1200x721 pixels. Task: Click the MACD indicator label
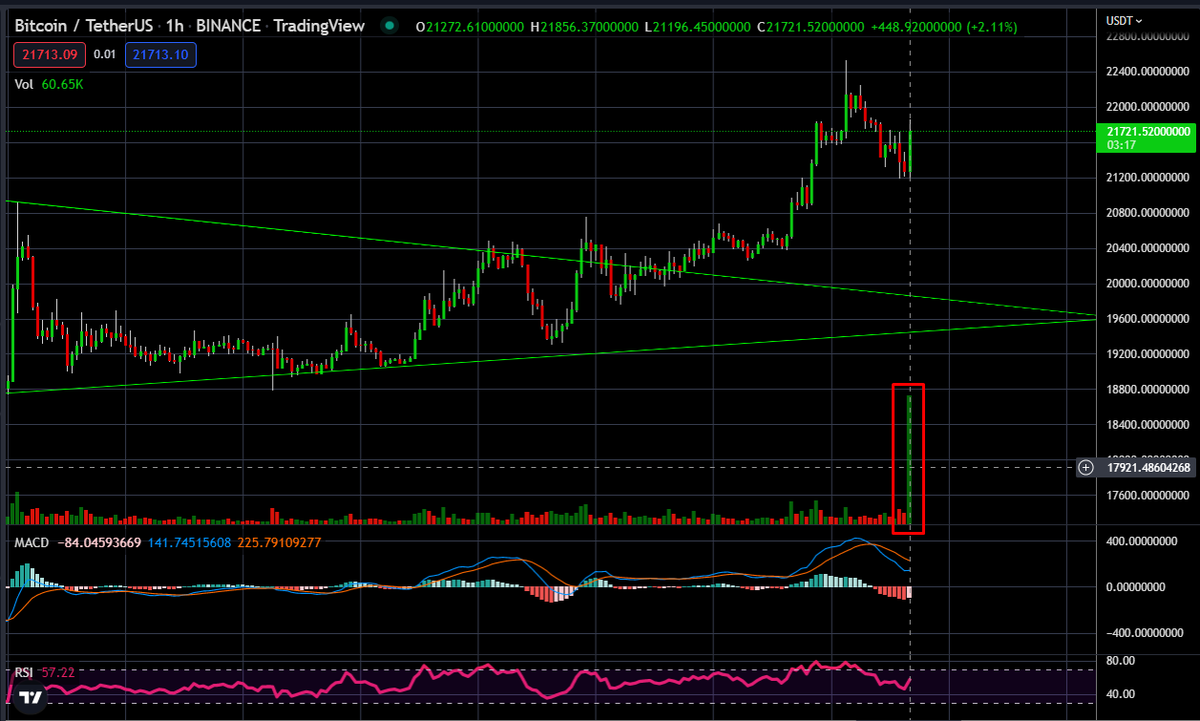click(33, 542)
